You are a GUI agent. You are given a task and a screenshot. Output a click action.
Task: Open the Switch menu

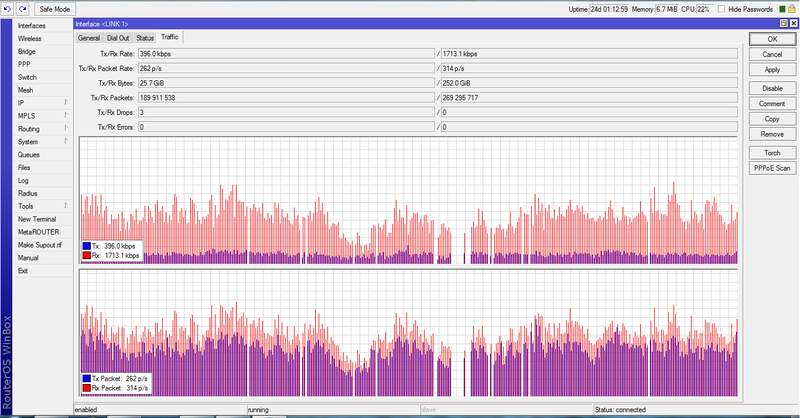tap(27, 77)
